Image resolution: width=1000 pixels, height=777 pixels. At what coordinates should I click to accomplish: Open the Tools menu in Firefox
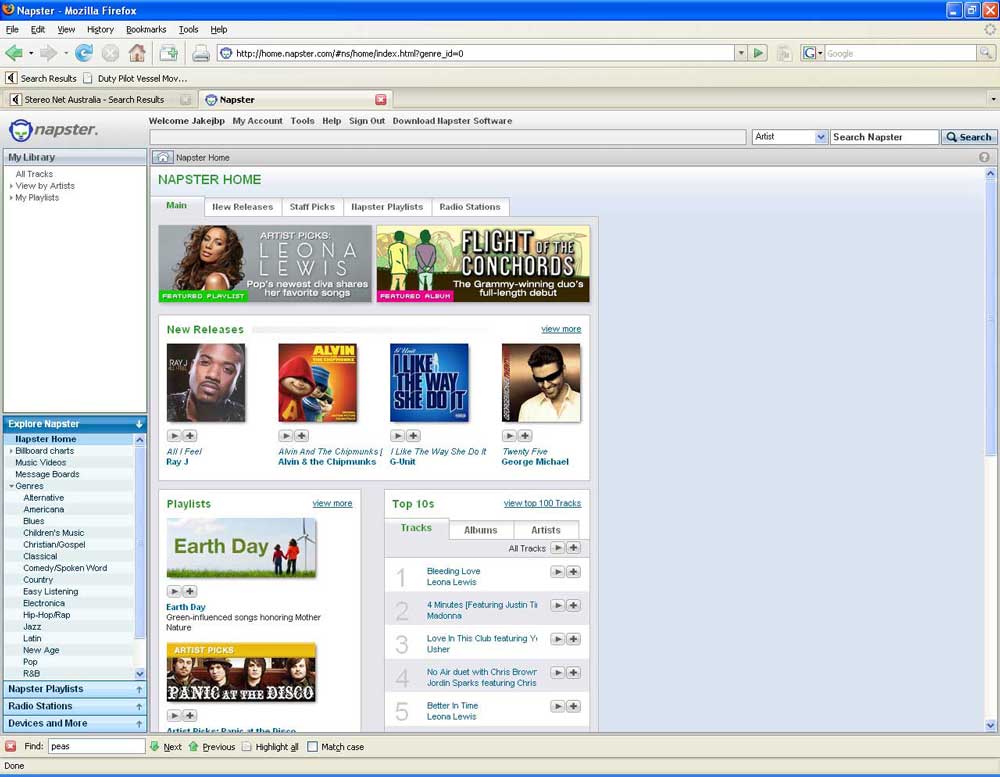(188, 29)
